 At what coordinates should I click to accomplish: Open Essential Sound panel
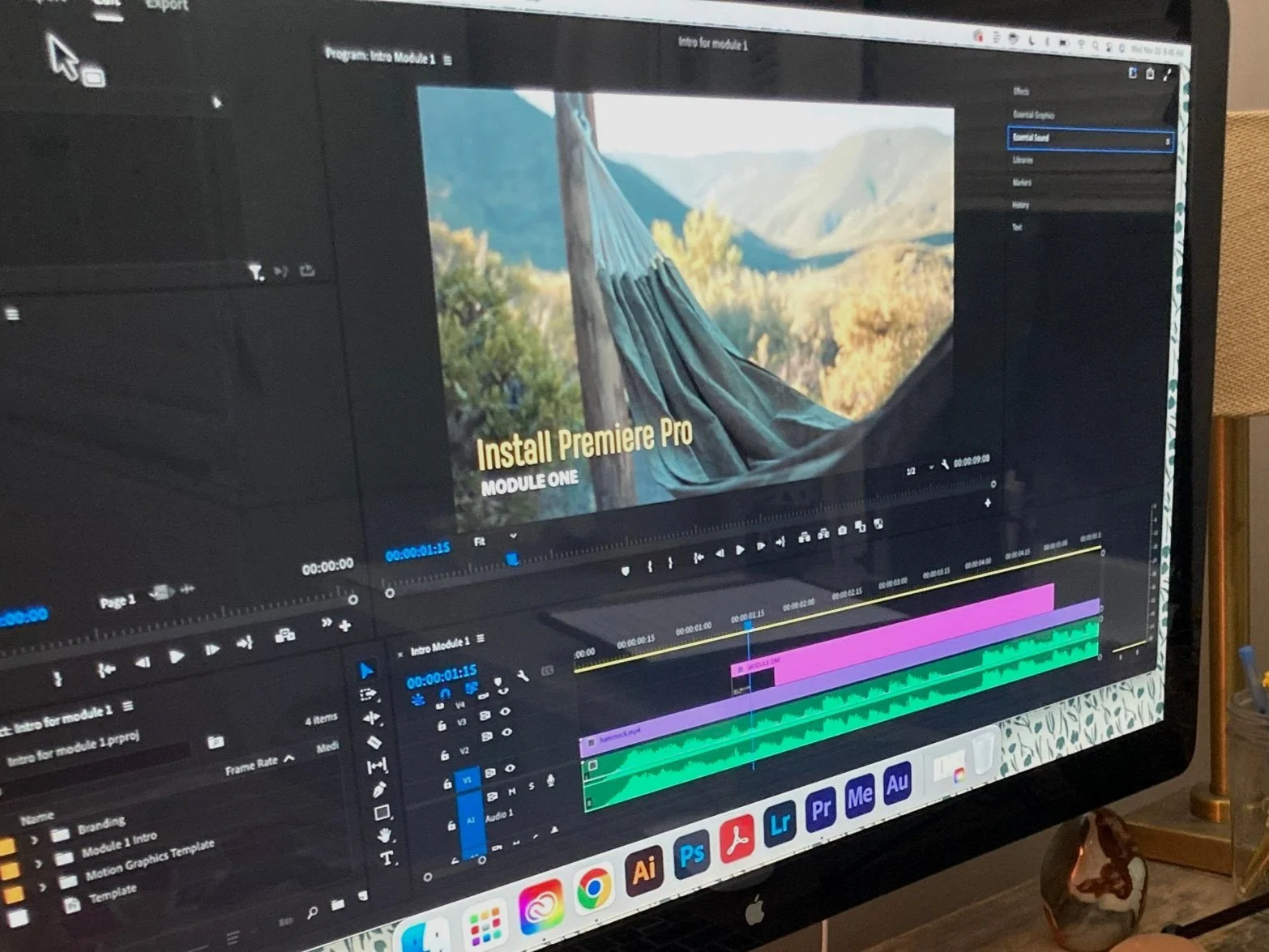pyautogui.click(x=1089, y=139)
